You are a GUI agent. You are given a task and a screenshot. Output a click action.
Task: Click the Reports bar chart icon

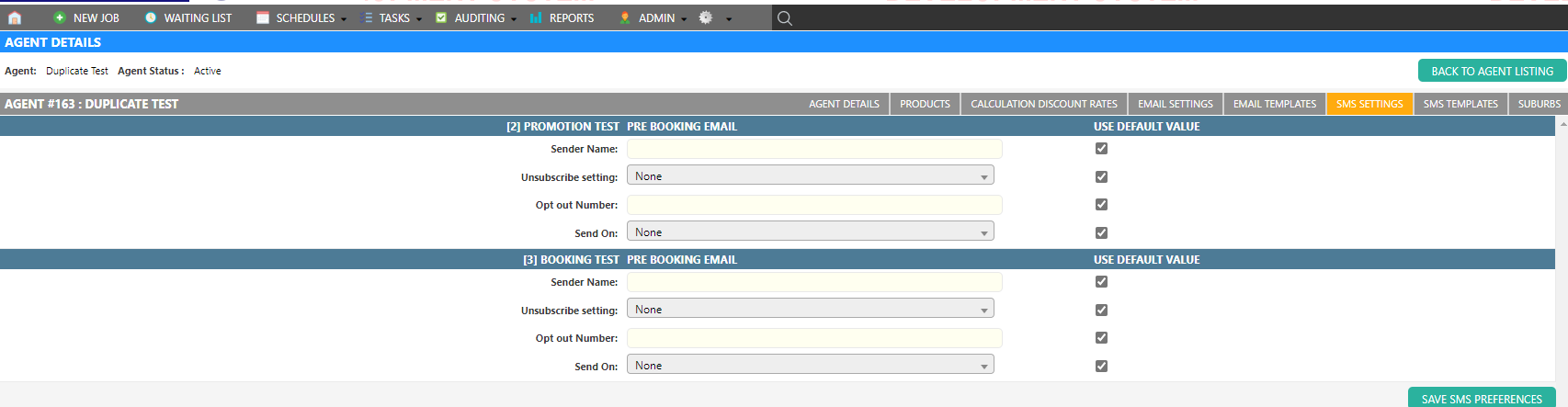(x=536, y=17)
